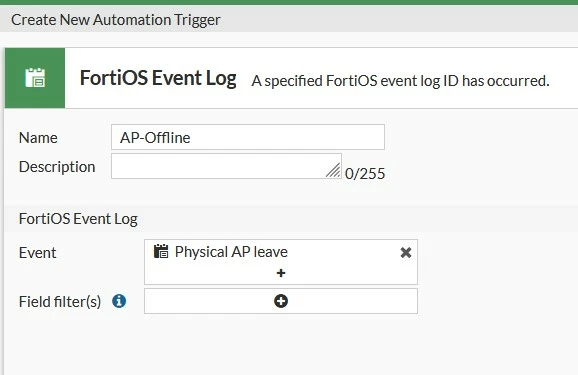
Task: Grab the Description box resize handle
Action: [333, 171]
